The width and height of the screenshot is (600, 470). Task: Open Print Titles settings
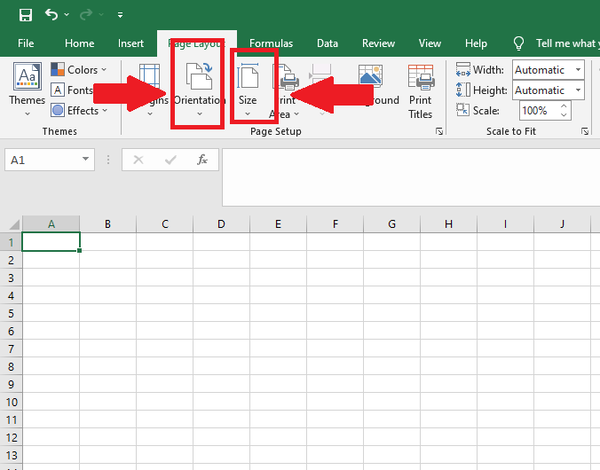click(x=420, y=92)
